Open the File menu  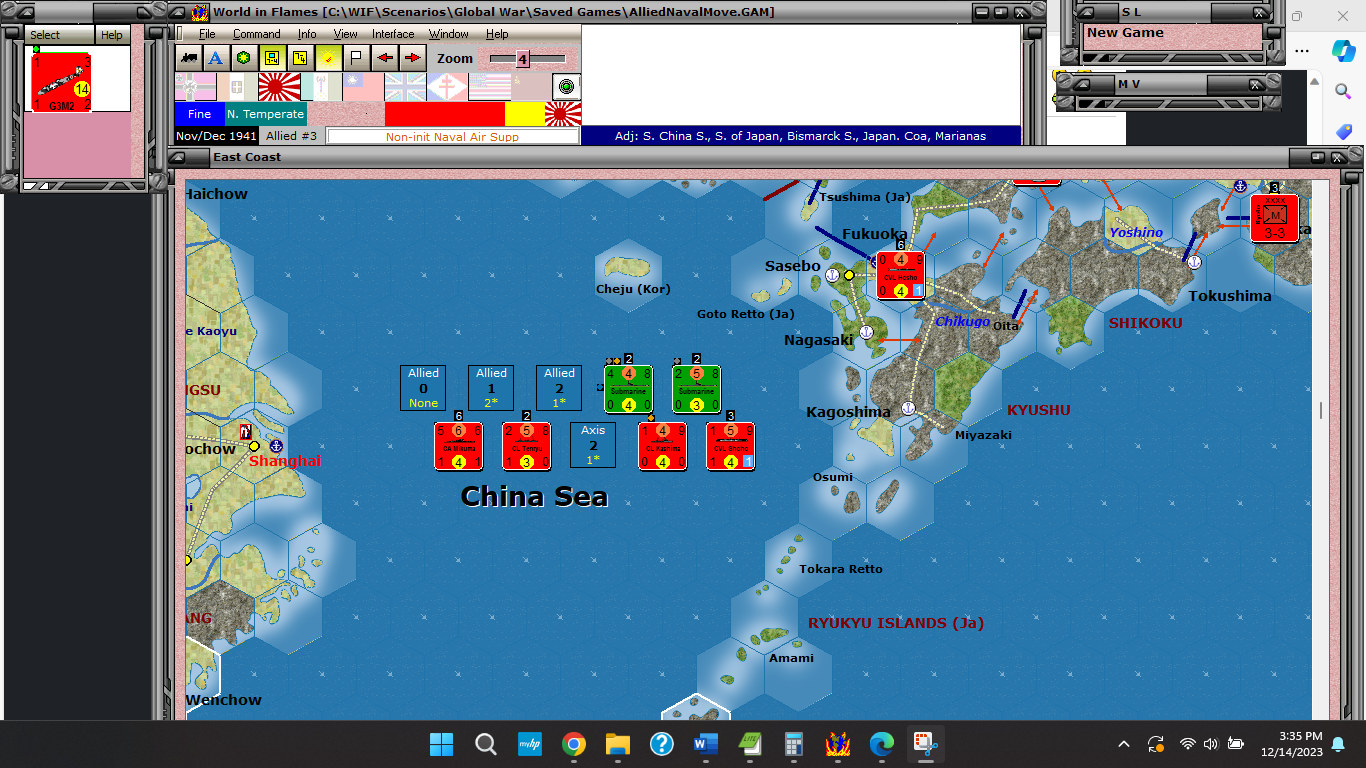pos(207,34)
